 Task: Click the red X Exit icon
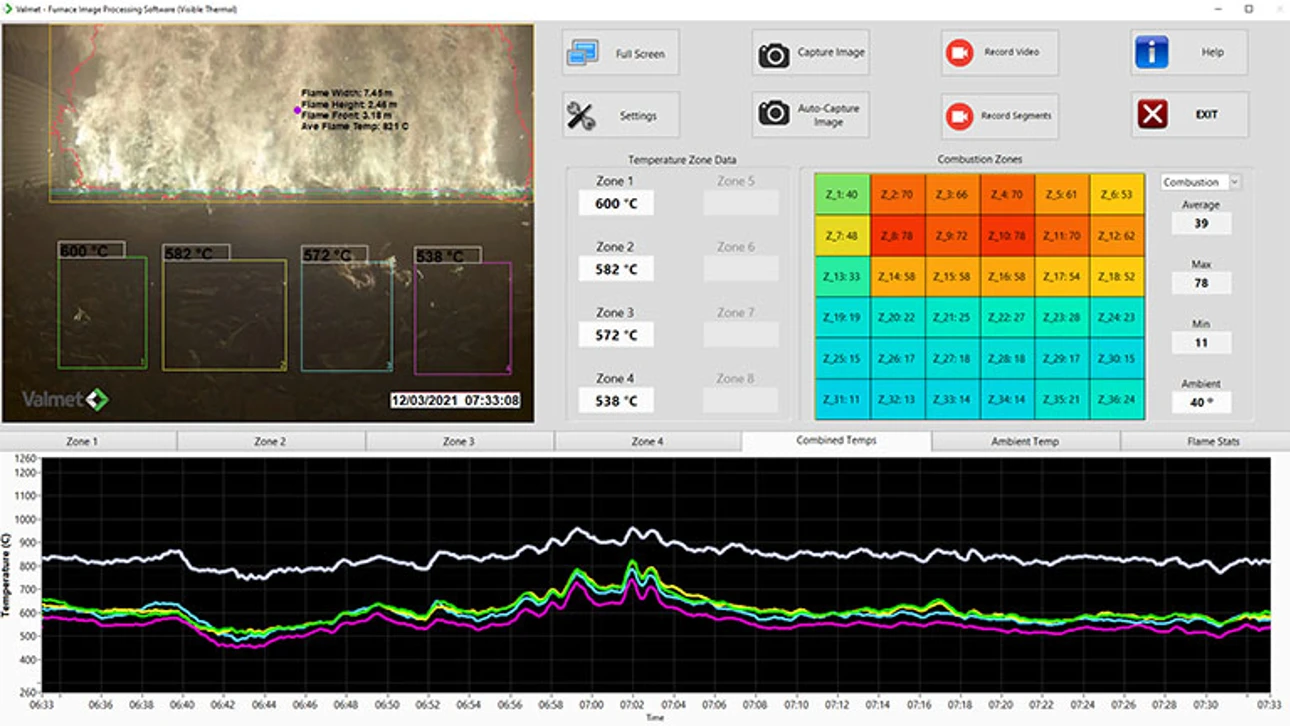[x=1152, y=115]
